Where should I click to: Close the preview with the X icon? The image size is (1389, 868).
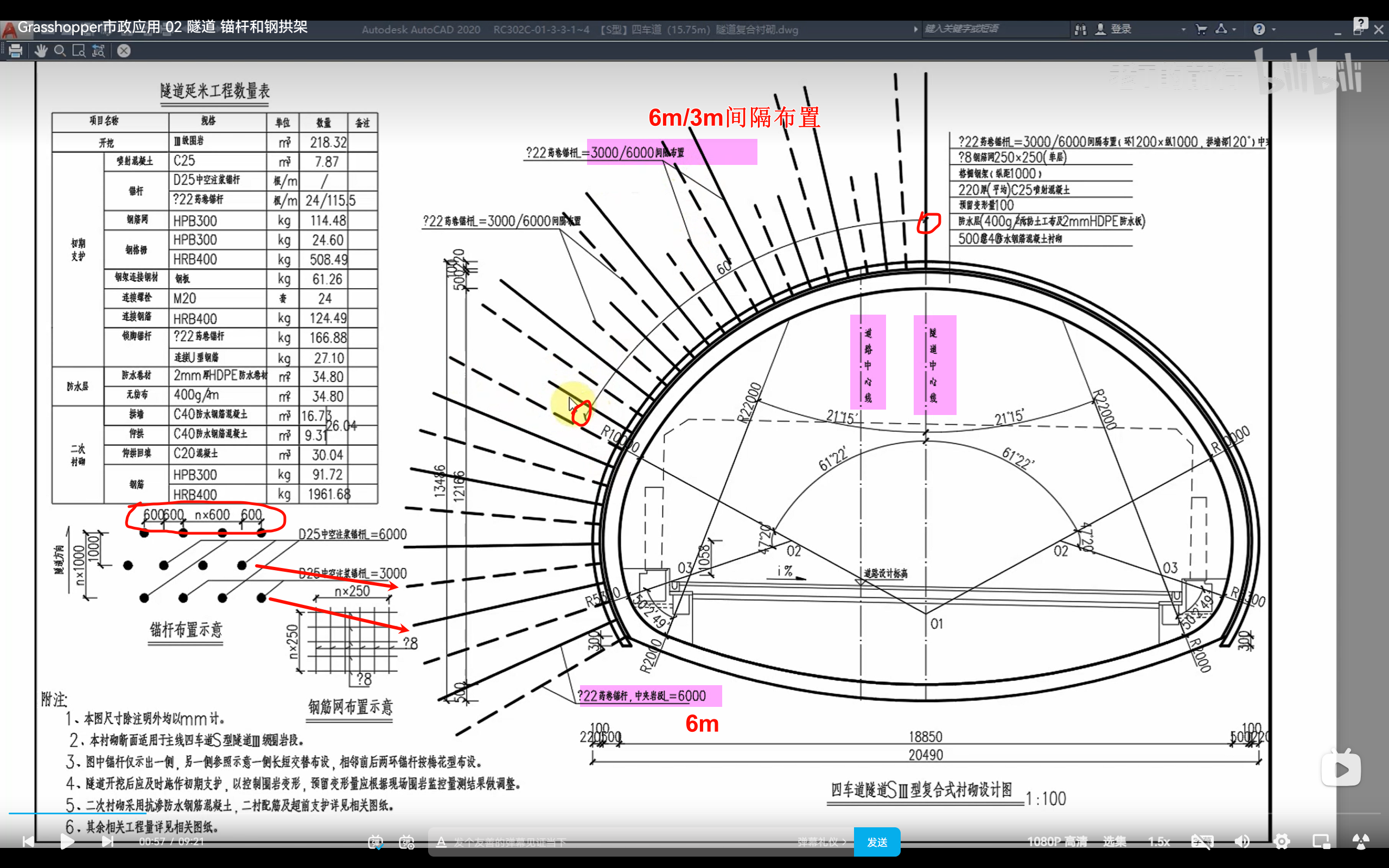(124, 51)
